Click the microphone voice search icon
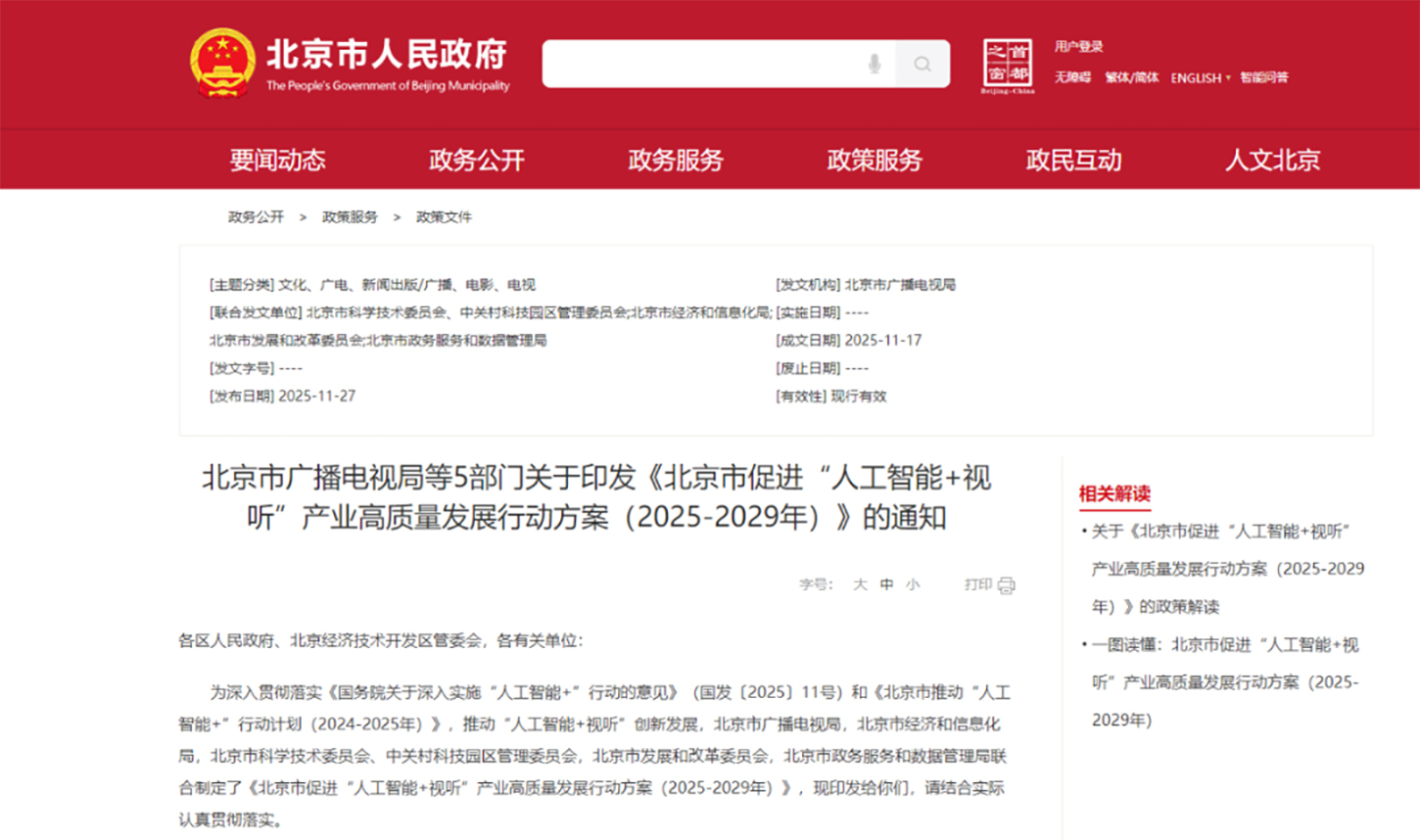 pyautogui.click(x=874, y=64)
